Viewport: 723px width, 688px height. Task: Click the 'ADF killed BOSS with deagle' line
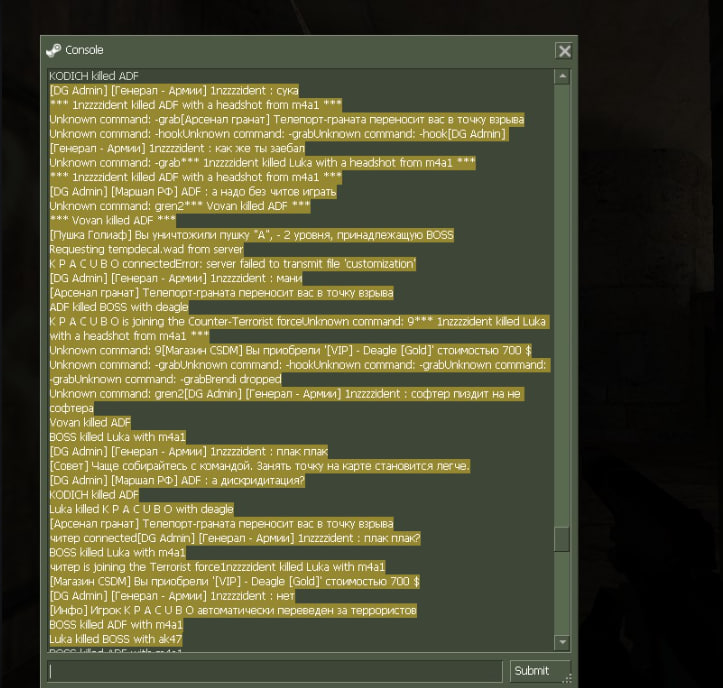(x=119, y=307)
